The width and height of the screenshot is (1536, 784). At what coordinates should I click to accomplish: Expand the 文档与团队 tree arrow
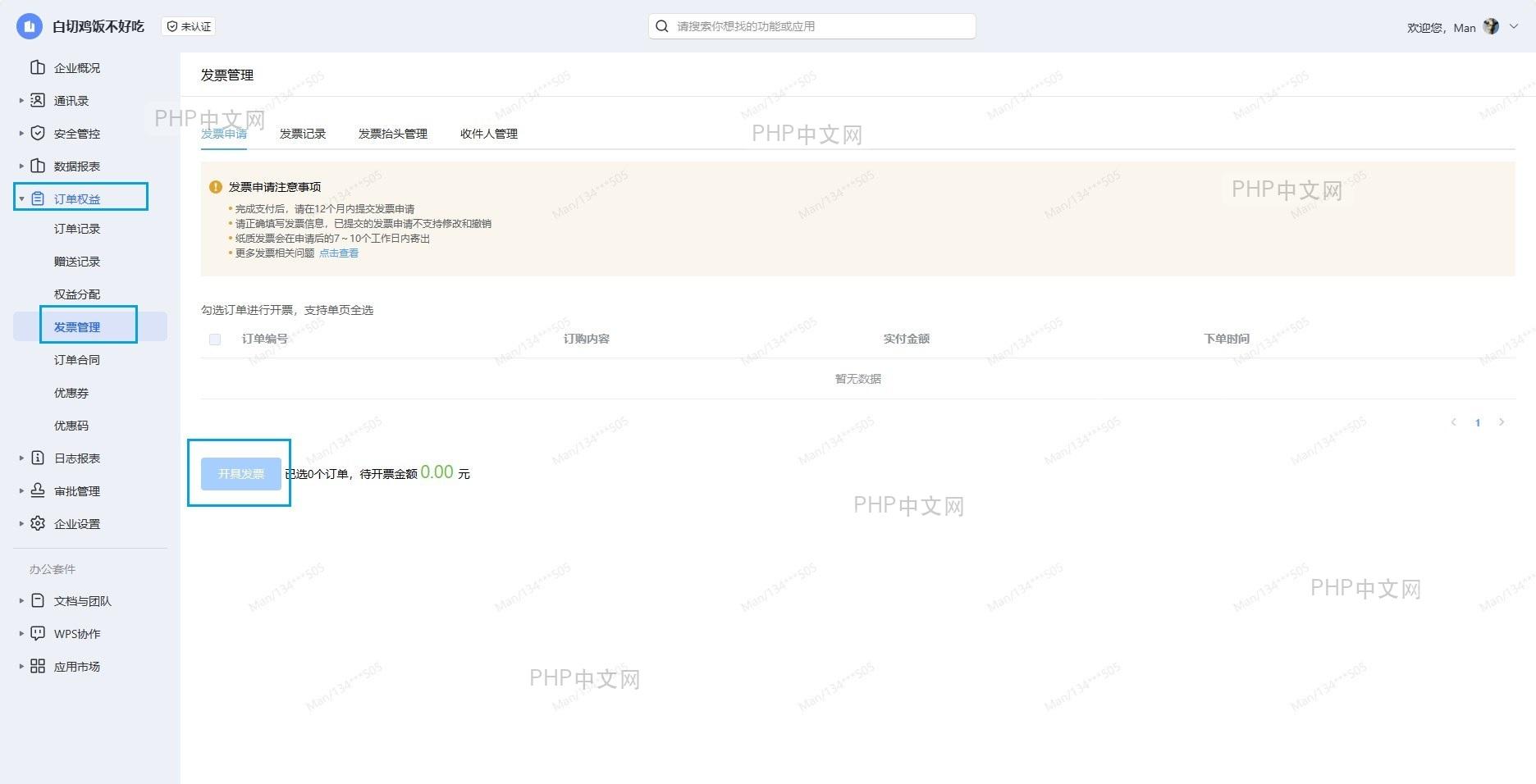coord(21,600)
